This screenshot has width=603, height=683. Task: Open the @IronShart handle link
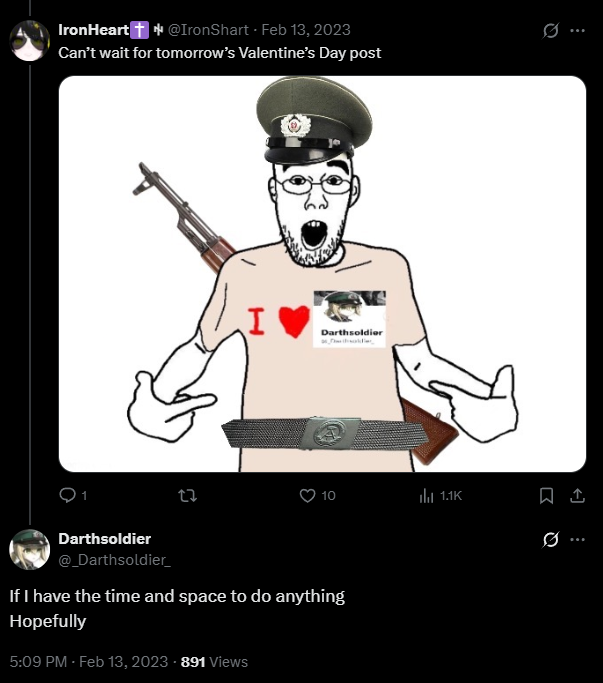tap(208, 30)
